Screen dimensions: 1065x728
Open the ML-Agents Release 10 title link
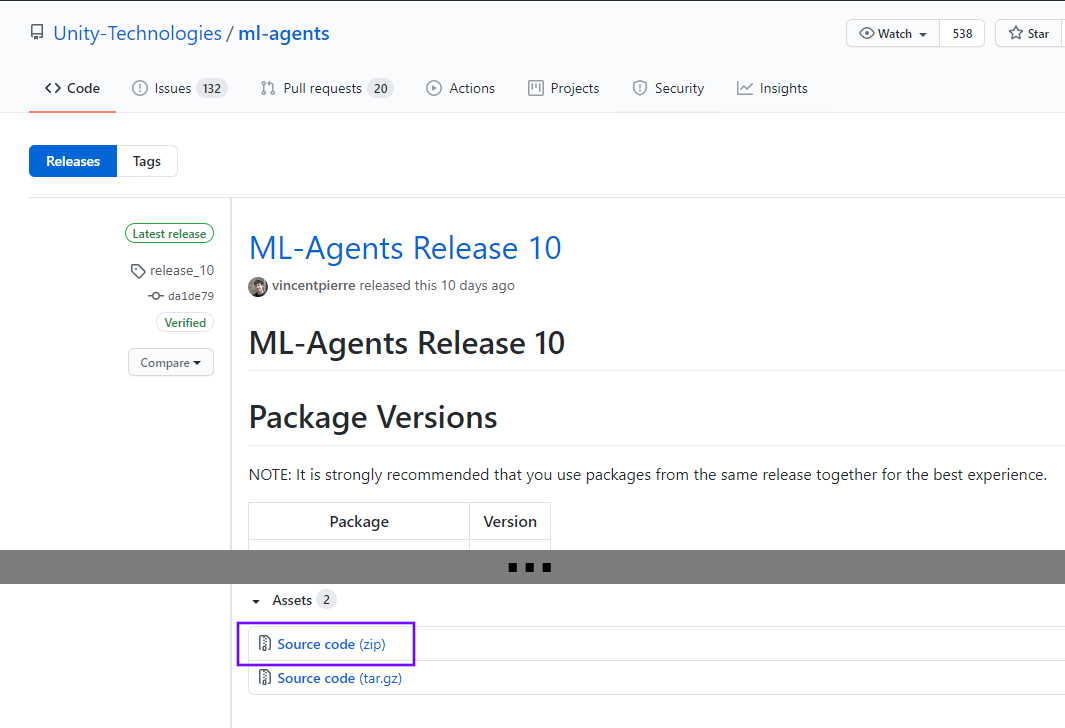click(405, 248)
